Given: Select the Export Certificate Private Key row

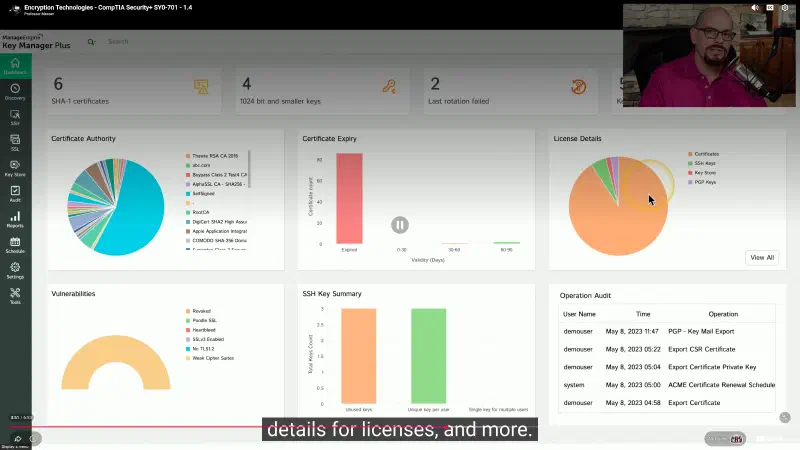Looking at the screenshot, I should point(667,367).
